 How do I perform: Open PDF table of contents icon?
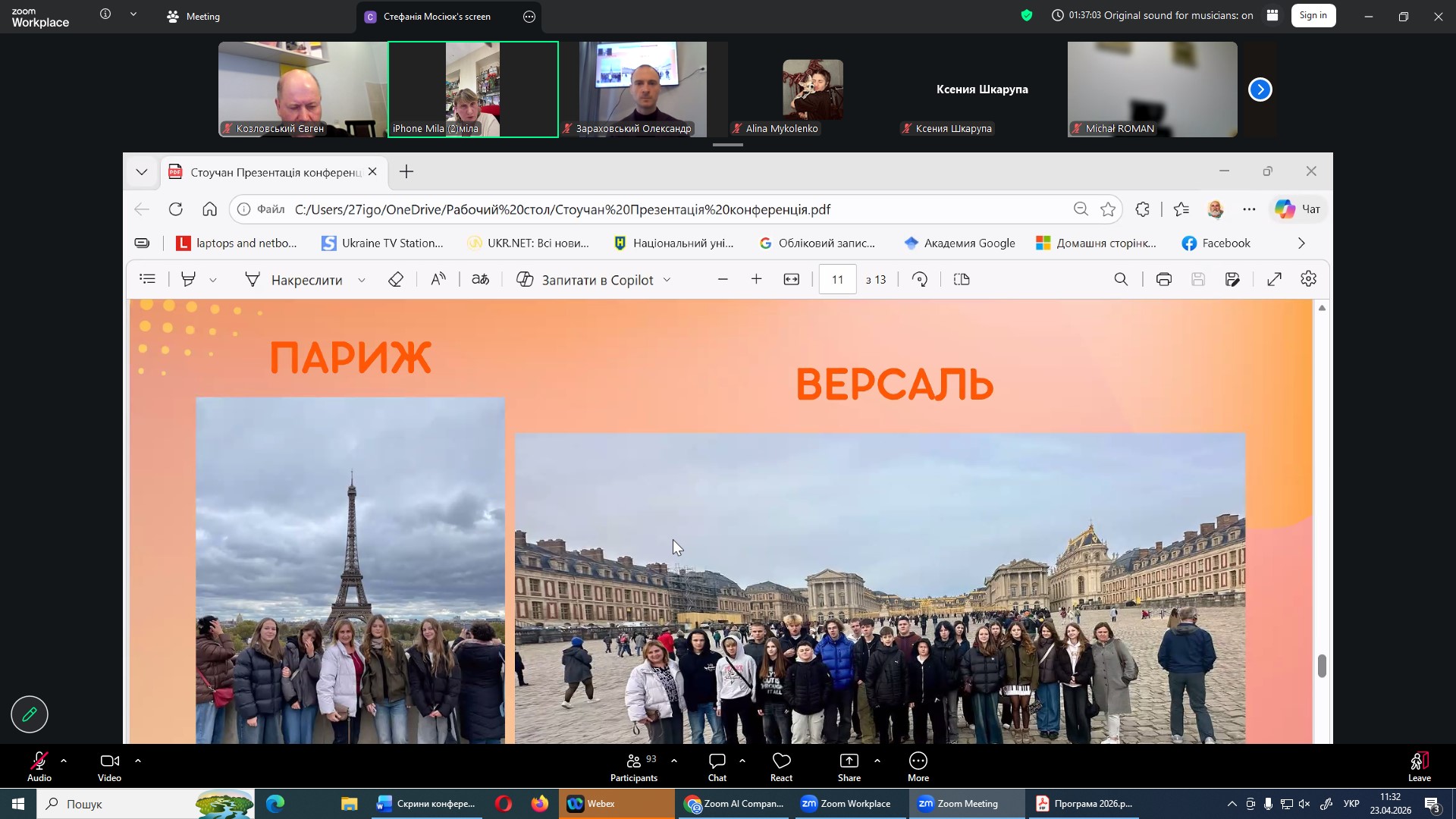(x=148, y=280)
